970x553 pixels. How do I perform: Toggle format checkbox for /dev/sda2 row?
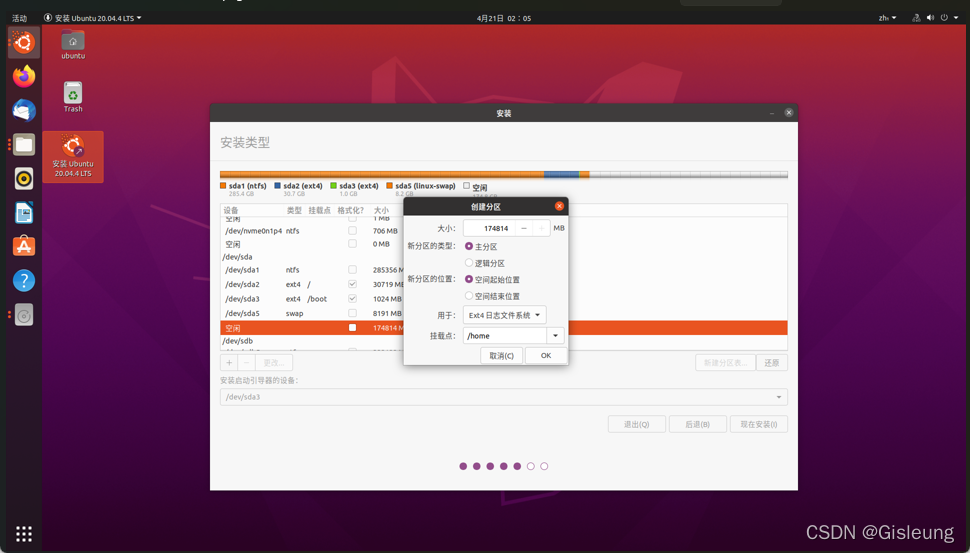(352, 284)
